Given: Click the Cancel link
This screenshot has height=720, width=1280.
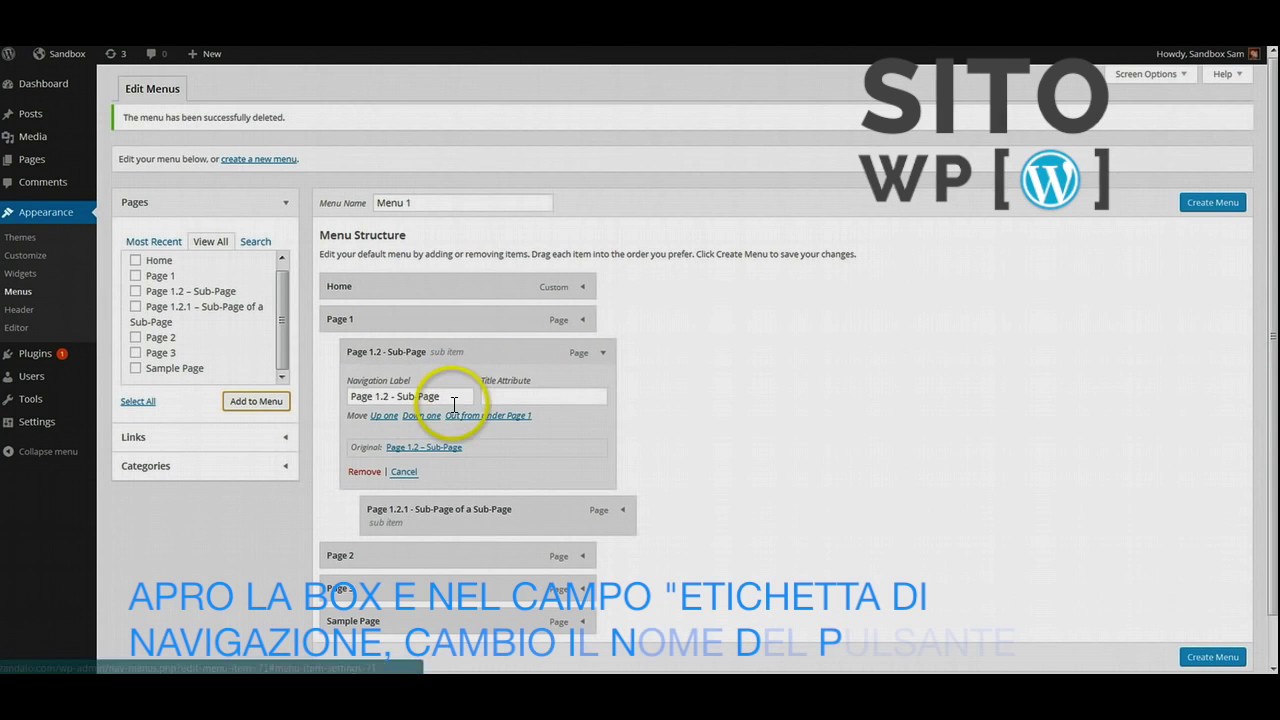Looking at the screenshot, I should 404,472.
